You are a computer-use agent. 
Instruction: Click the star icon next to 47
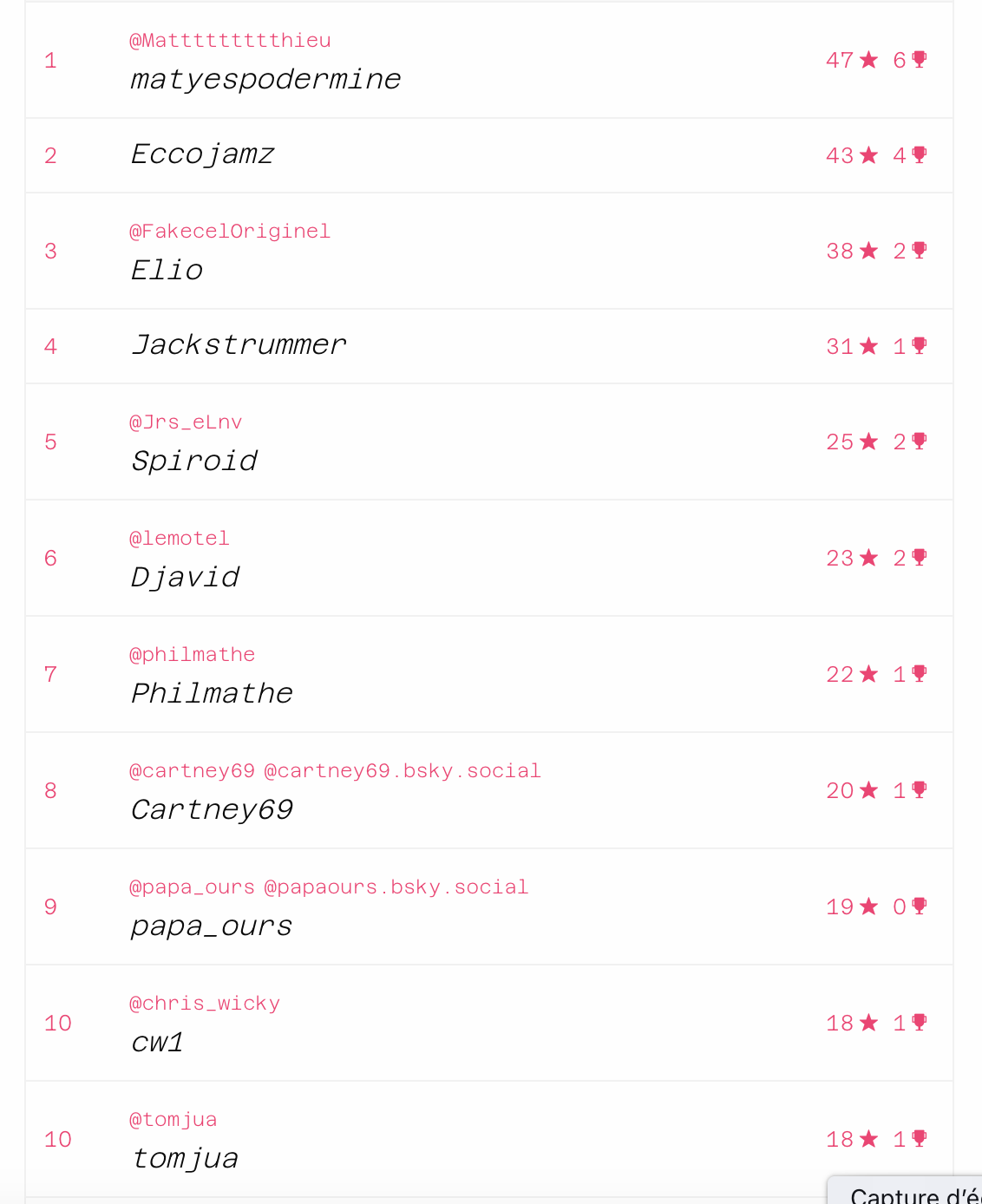click(x=868, y=60)
